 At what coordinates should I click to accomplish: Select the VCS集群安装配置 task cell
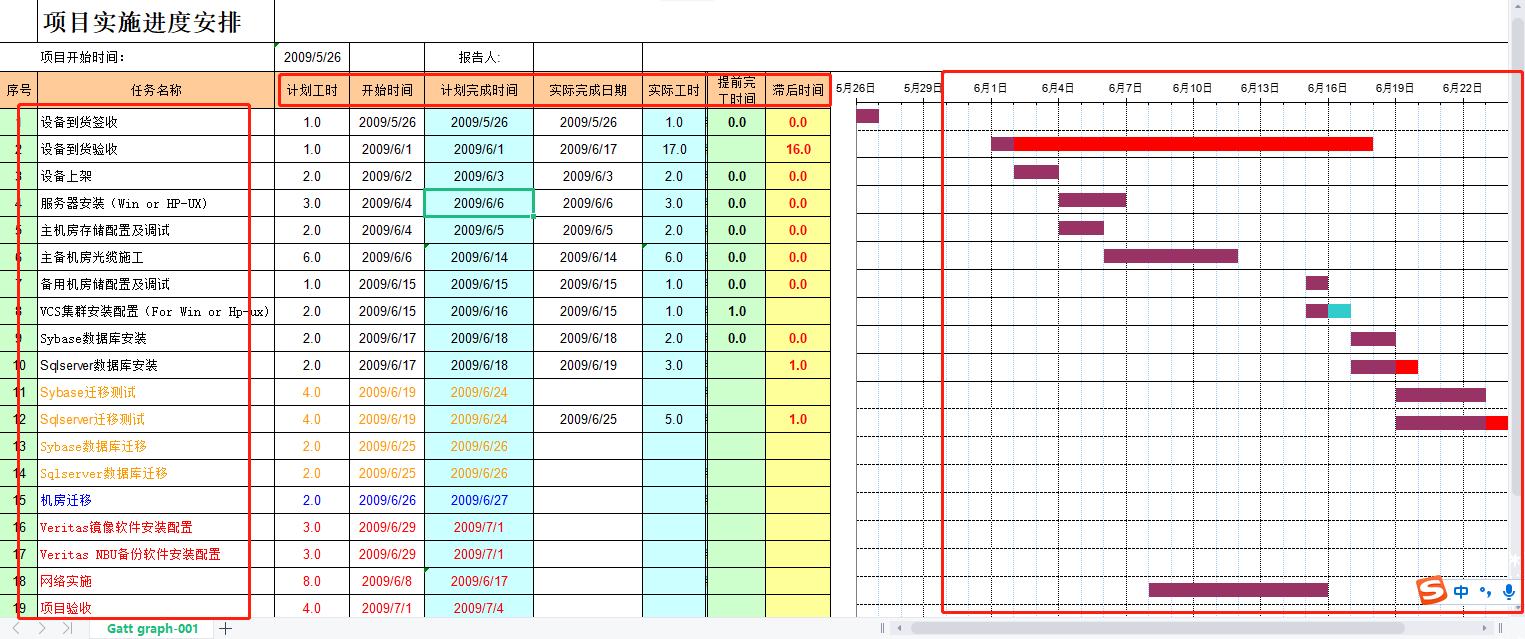click(156, 311)
